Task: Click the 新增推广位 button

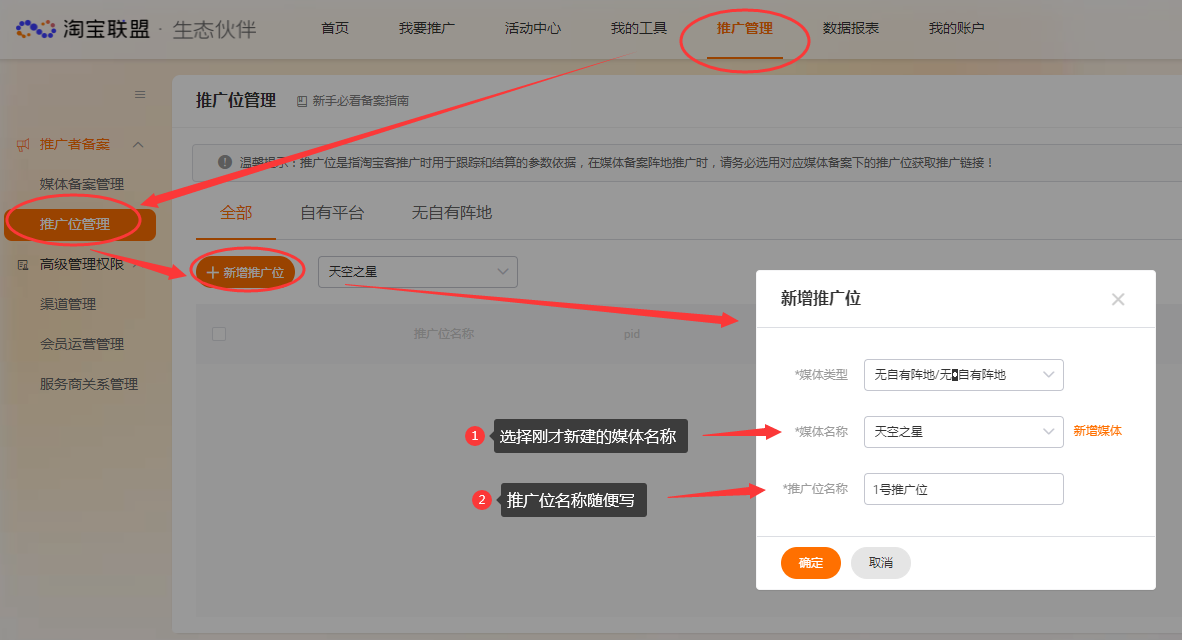Action: (246, 272)
